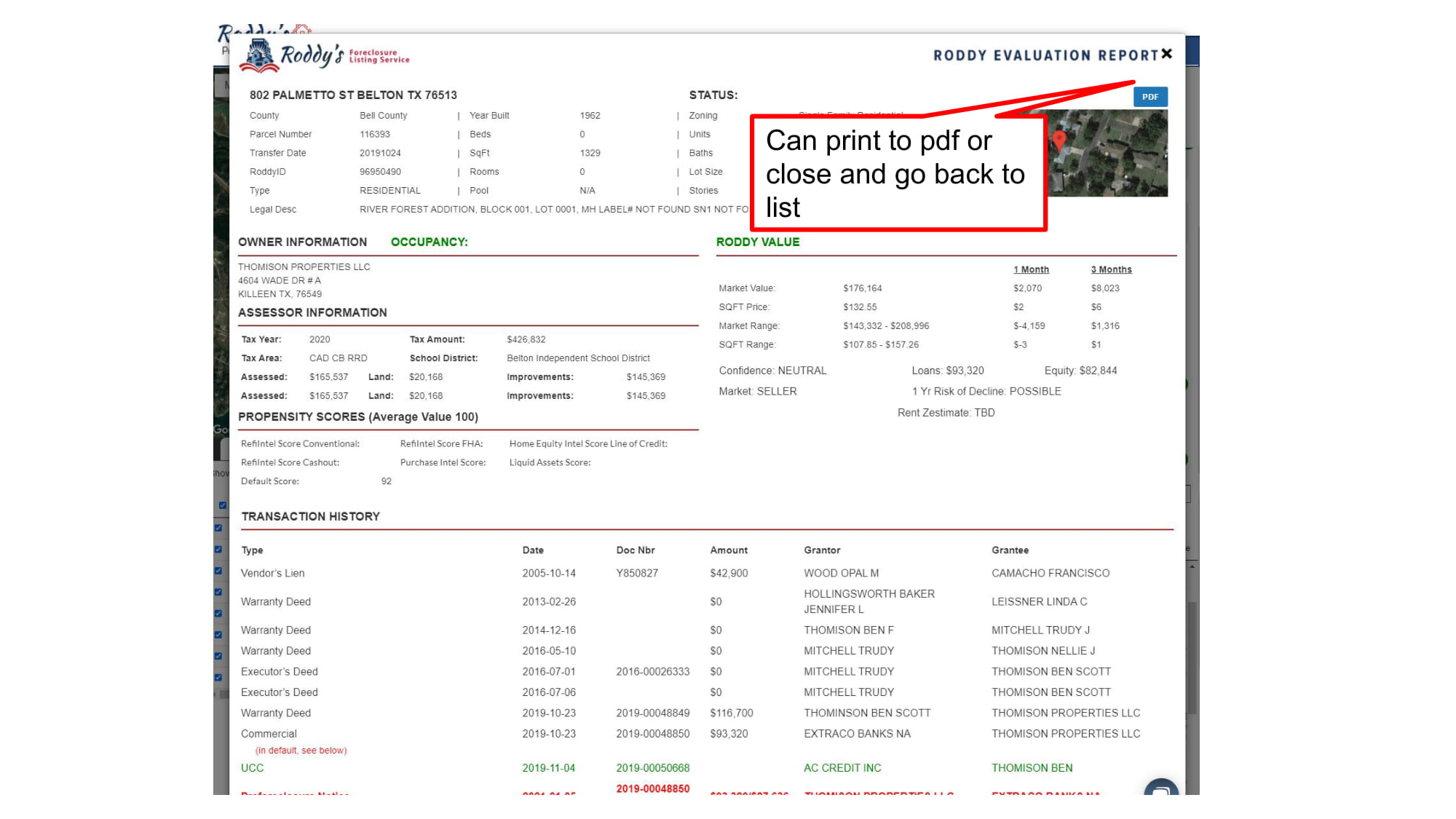Select the 1 Month market value $2,070

(x=1027, y=289)
